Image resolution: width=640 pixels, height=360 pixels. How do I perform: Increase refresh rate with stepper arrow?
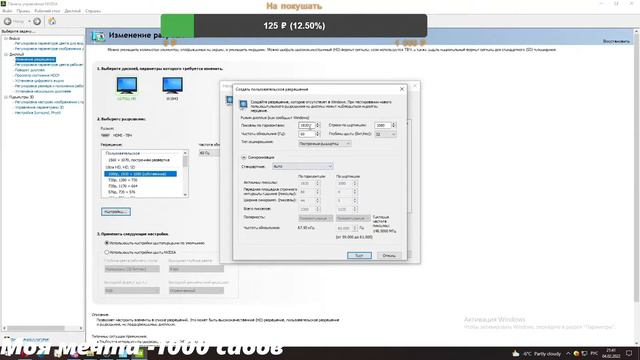coord(318,132)
